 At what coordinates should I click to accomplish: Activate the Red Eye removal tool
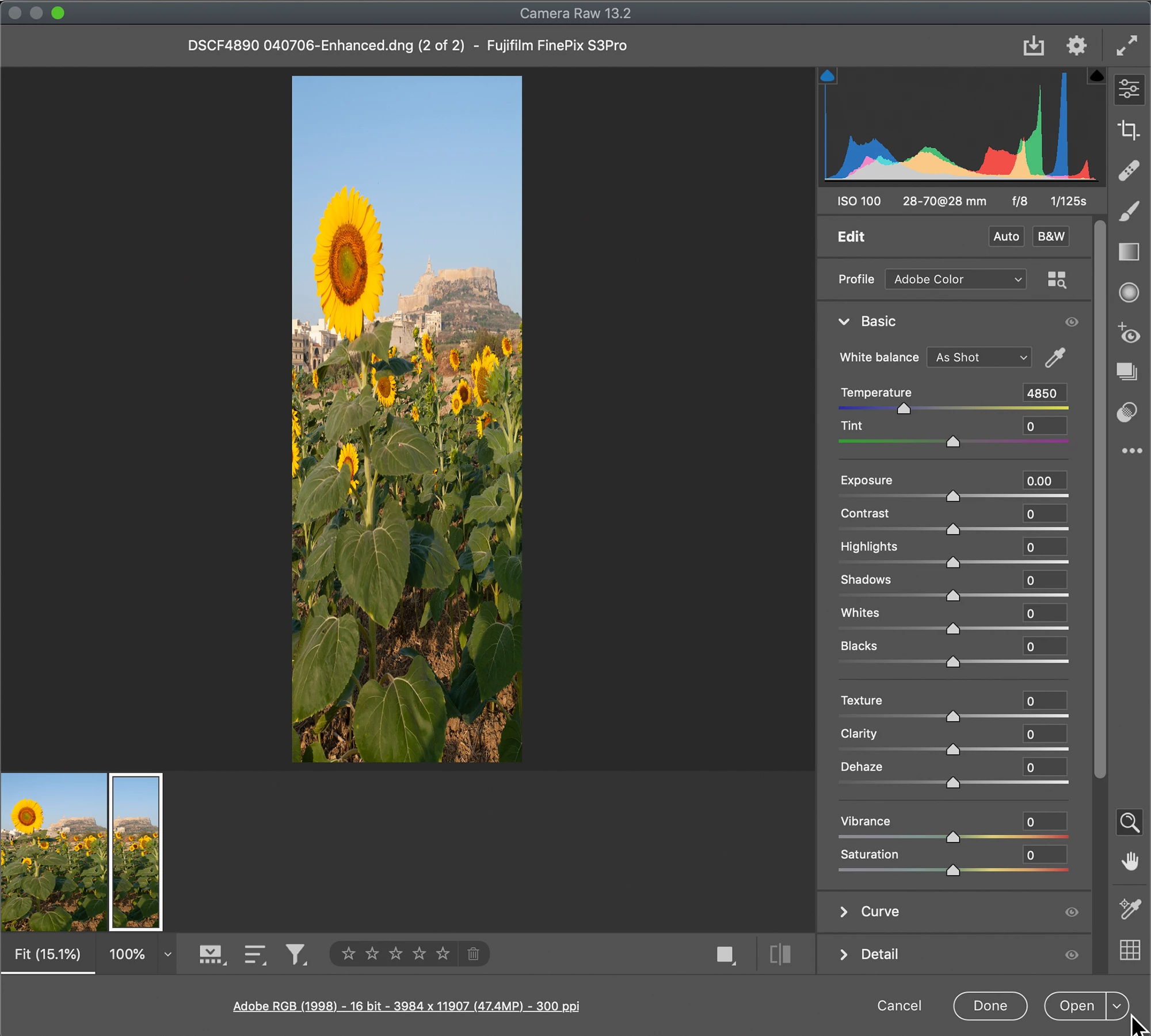pyautogui.click(x=1129, y=334)
